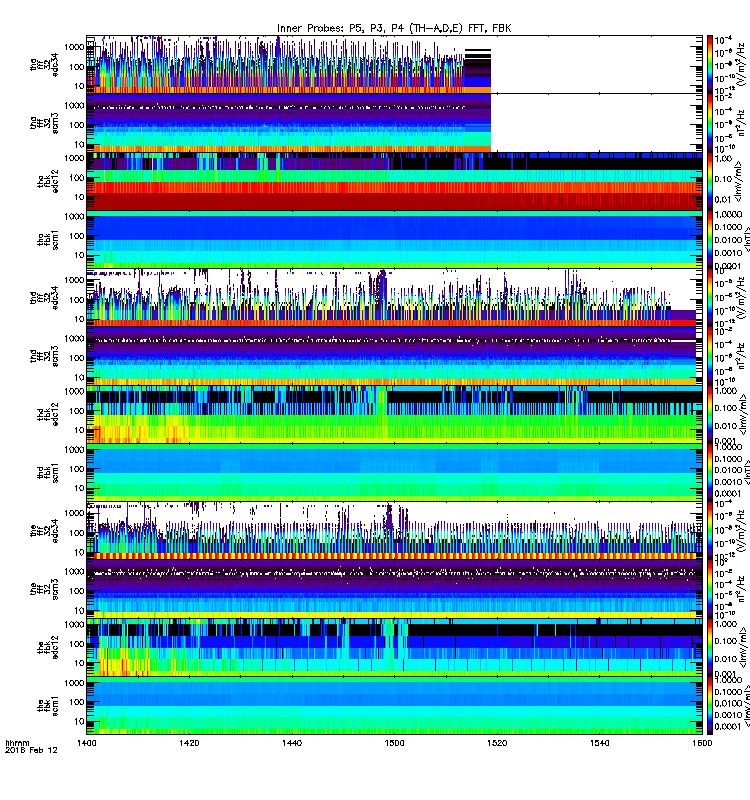Viewport: 750px width, 800px height.
Task: Click the 'the fbk scm1' panel label
Action: tap(48, 706)
